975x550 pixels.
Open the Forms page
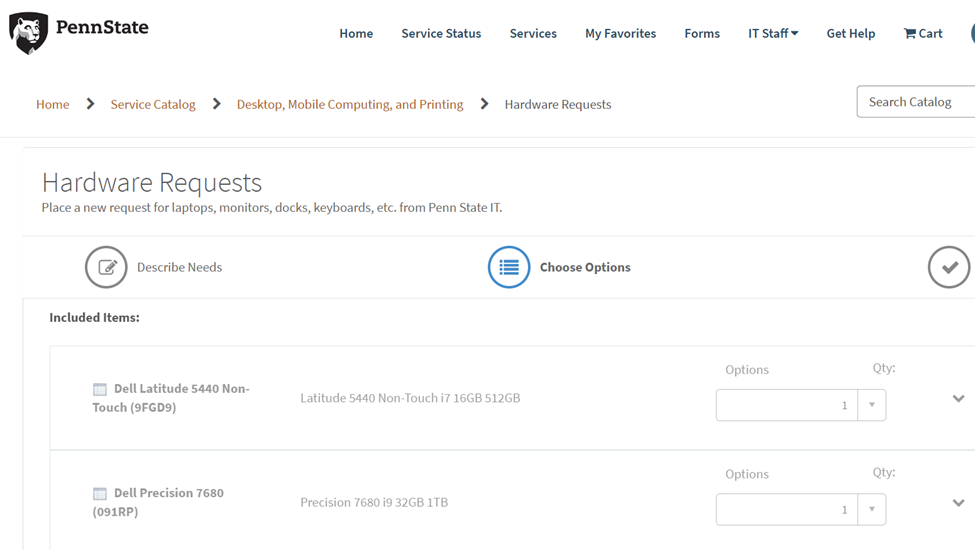702,34
